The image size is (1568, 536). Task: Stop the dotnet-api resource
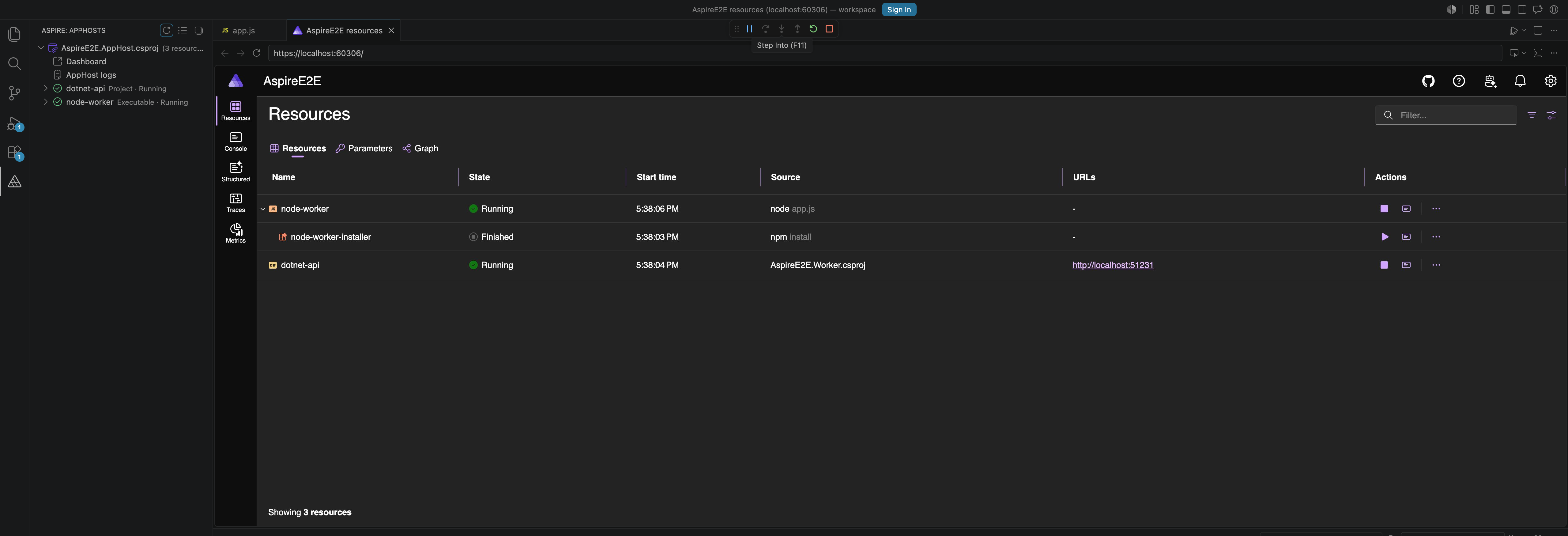coord(1384,265)
